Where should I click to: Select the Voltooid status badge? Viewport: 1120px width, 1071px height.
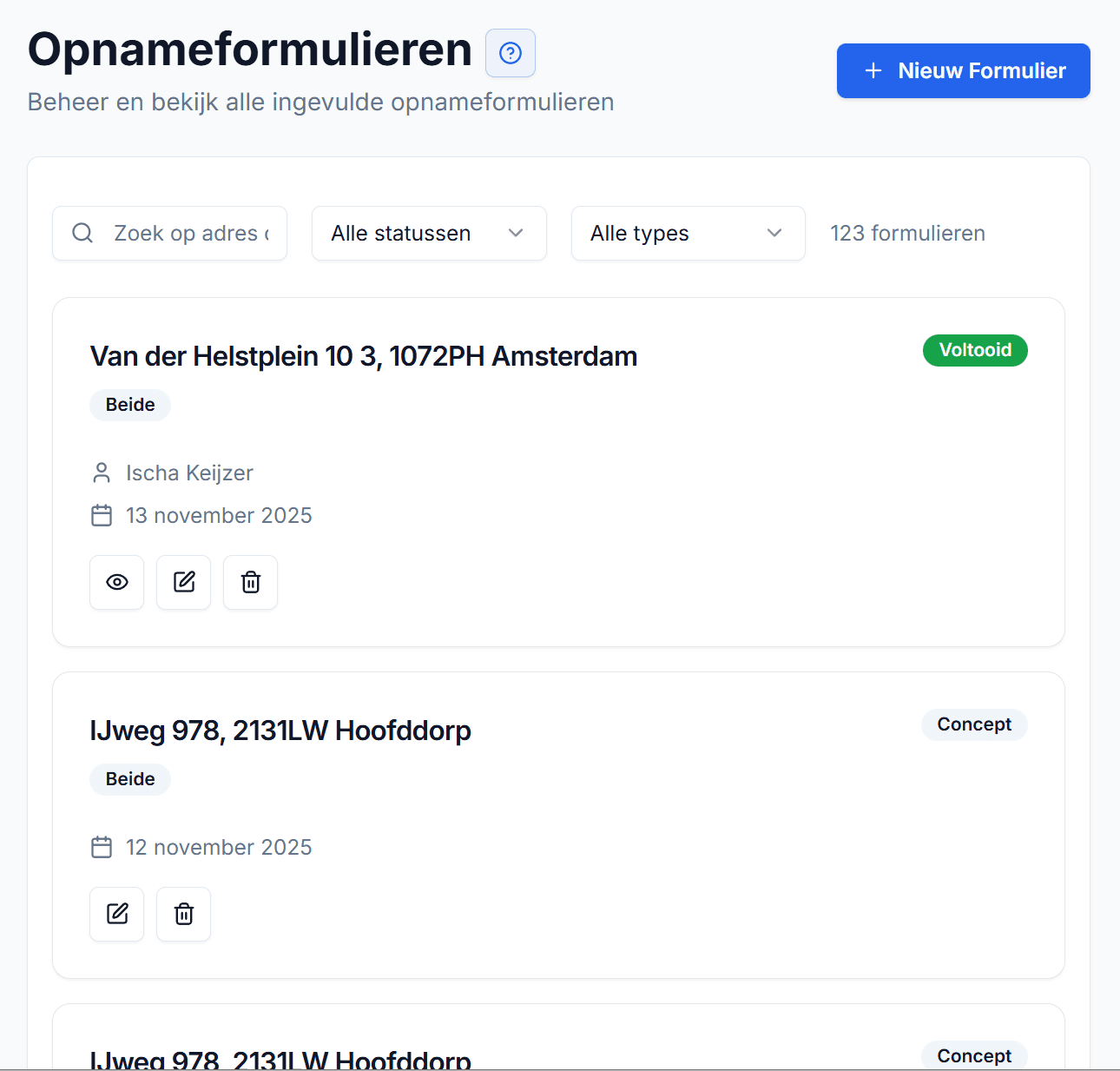pos(975,350)
